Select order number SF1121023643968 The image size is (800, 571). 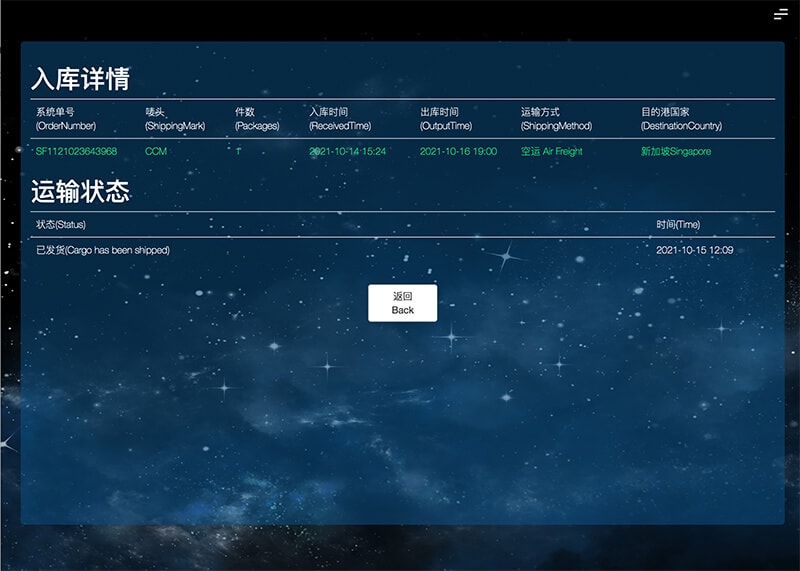coord(77,152)
